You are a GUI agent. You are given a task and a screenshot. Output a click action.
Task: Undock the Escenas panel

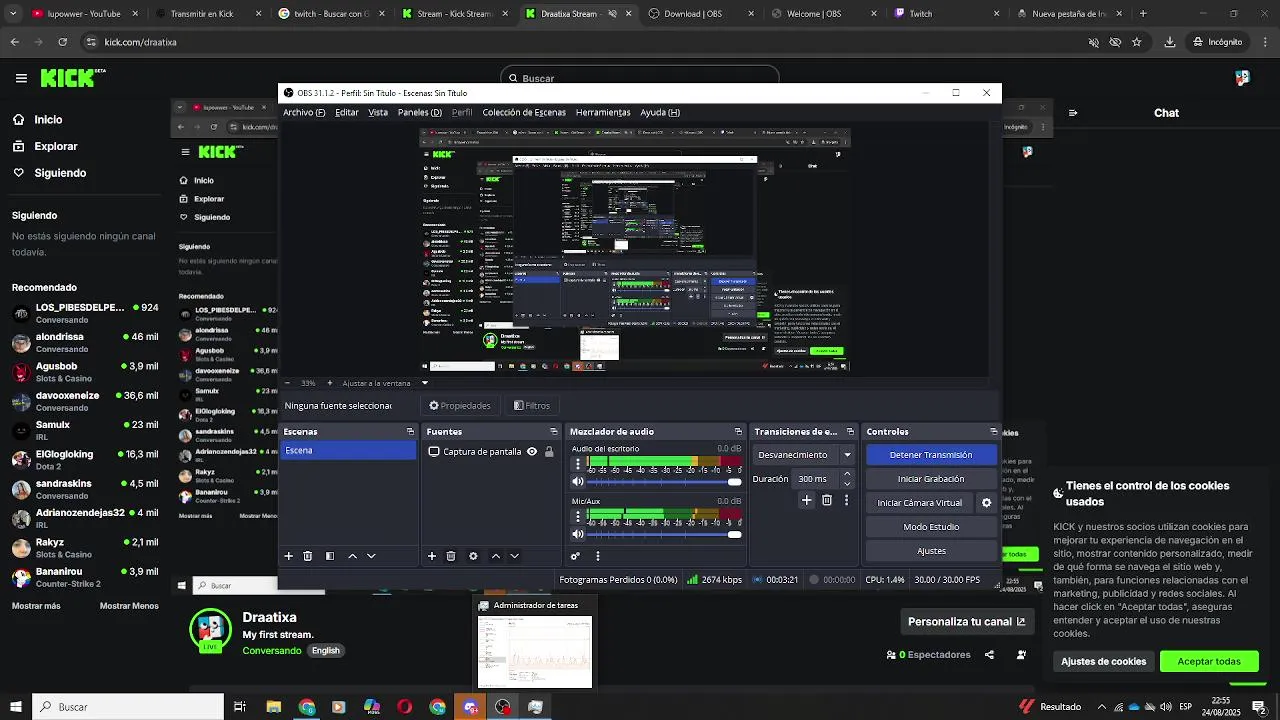pos(410,432)
